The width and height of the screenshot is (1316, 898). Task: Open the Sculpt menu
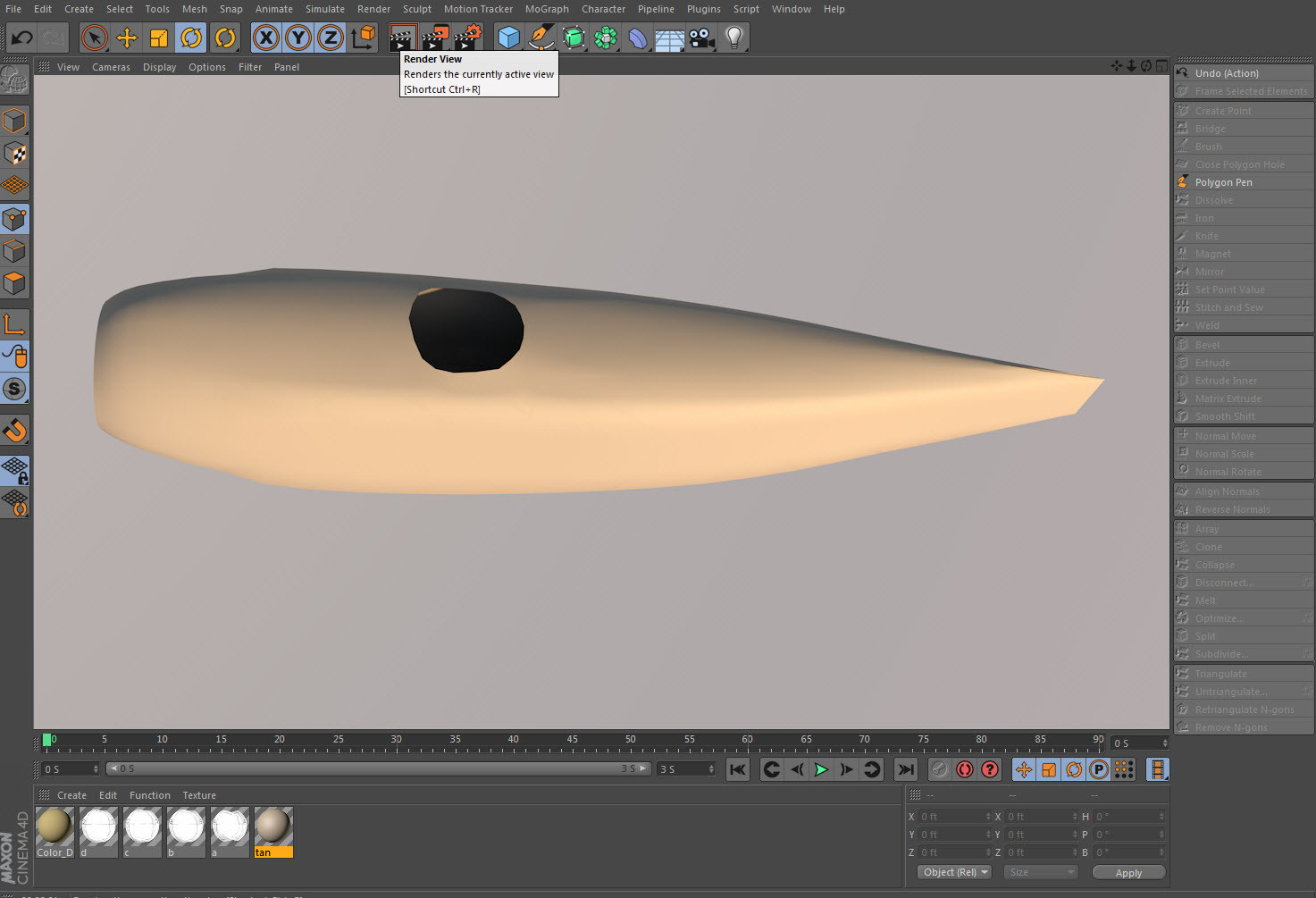tap(417, 9)
